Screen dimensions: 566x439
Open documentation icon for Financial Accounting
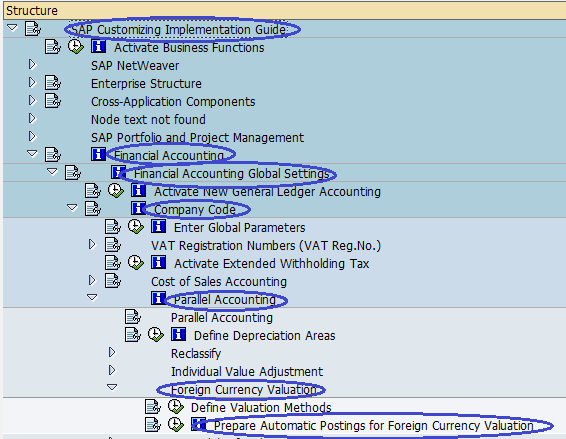tap(53, 154)
